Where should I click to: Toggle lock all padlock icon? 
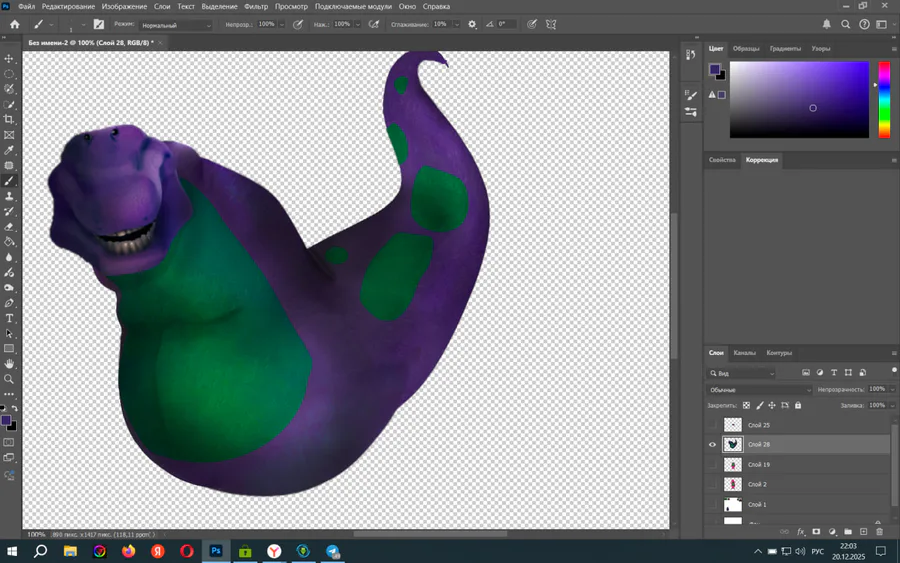pos(798,405)
